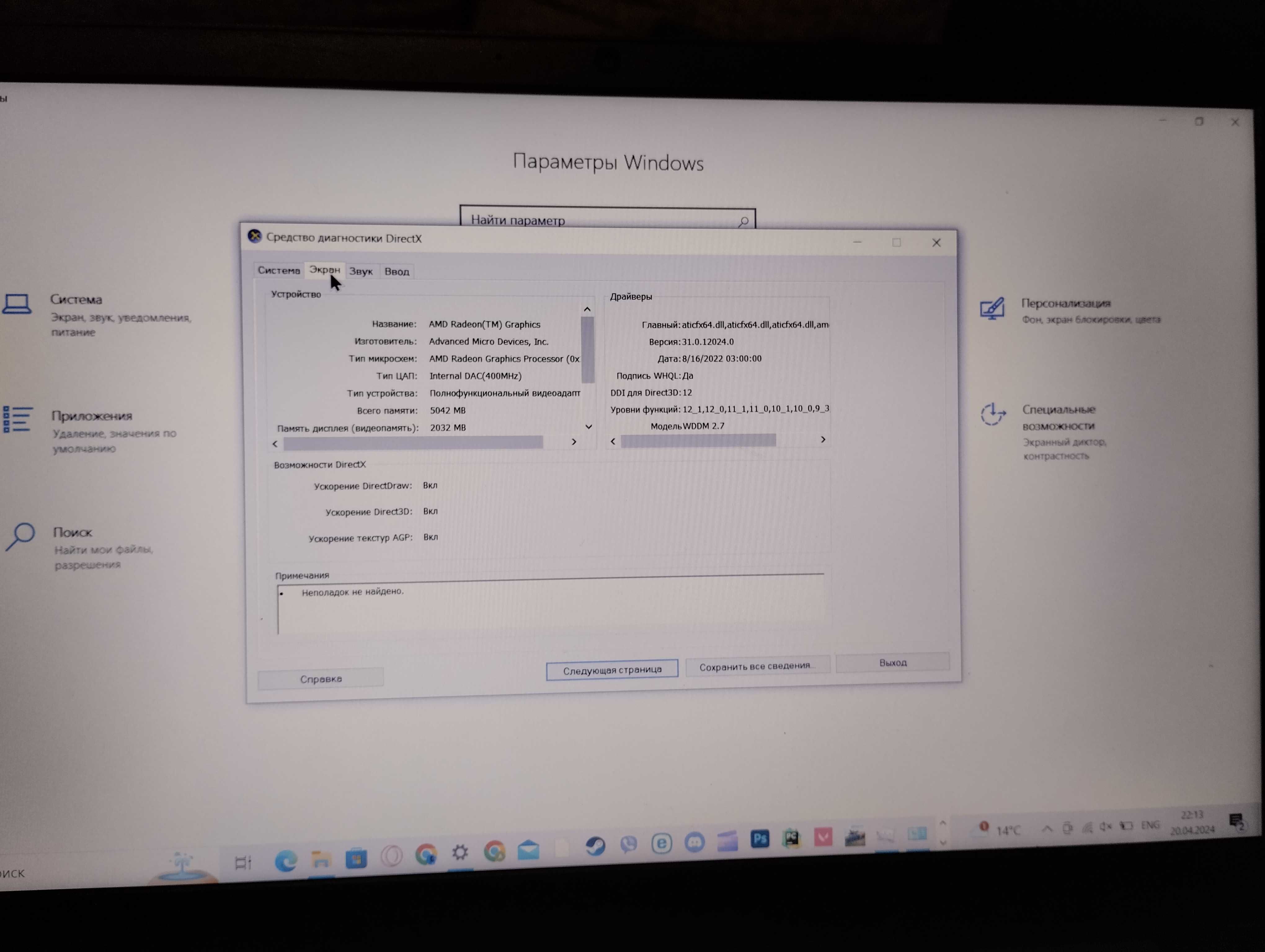Click the Устройство horizontal scrollbar thumb

pos(413,443)
